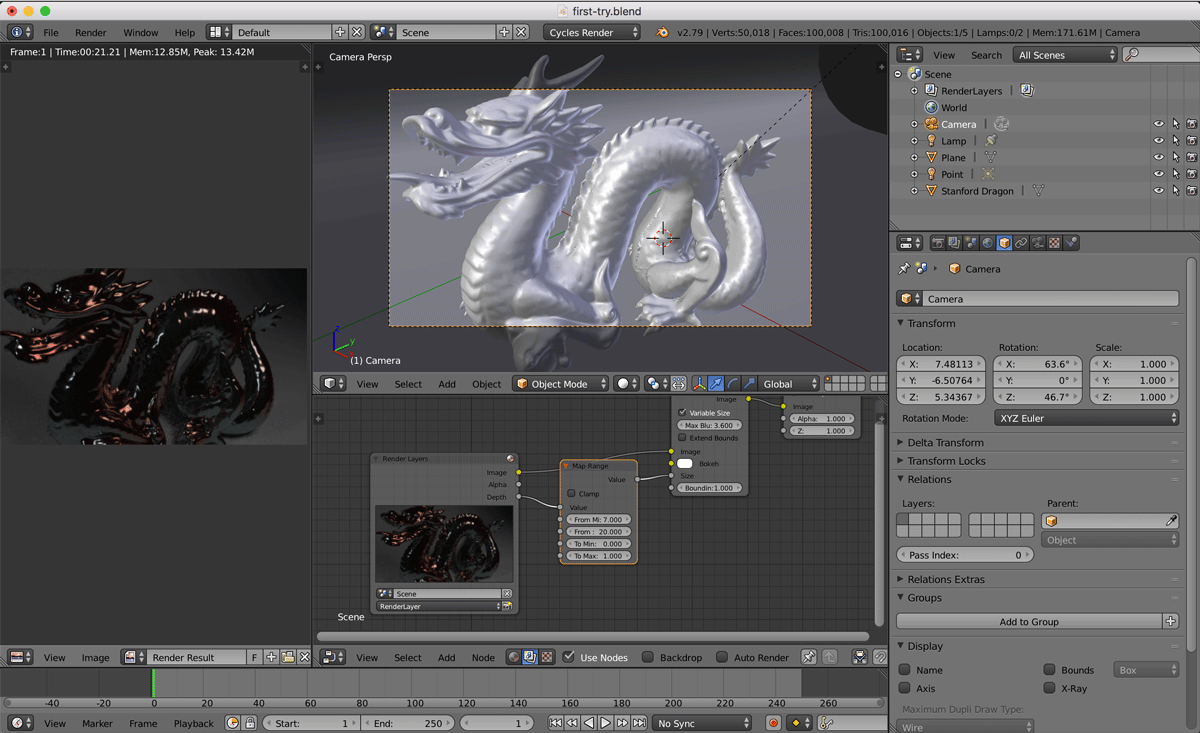Expand the Delta Transform panel
This screenshot has height=733, width=1200.
[x=945, y=442]
